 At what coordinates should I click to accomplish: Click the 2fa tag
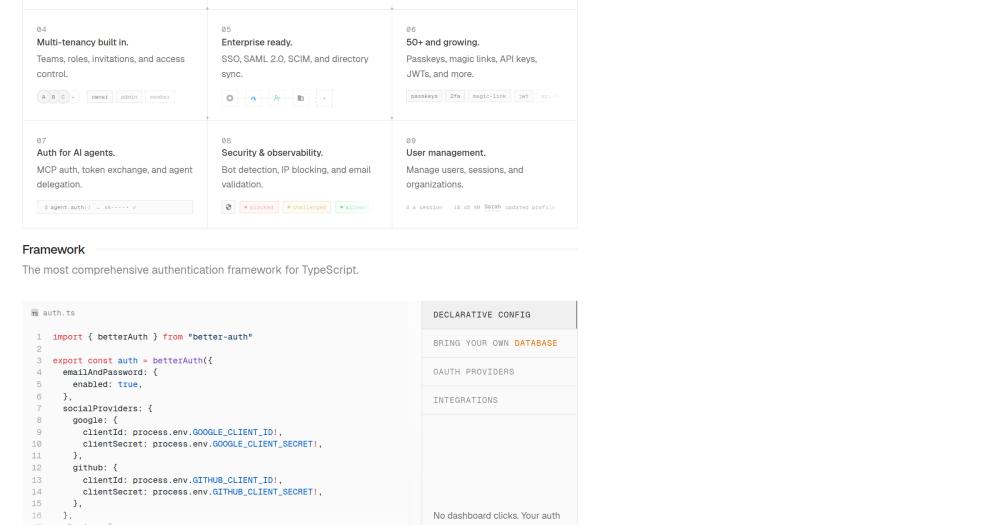[x=455, y=96]
